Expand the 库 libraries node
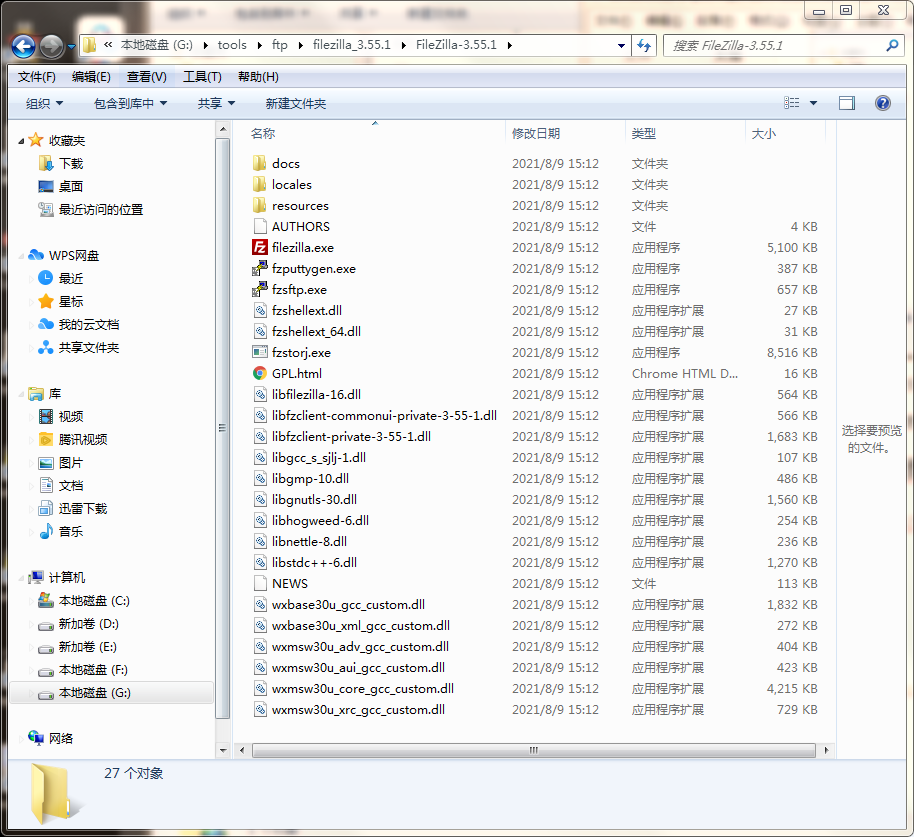 tap(22, 394)
